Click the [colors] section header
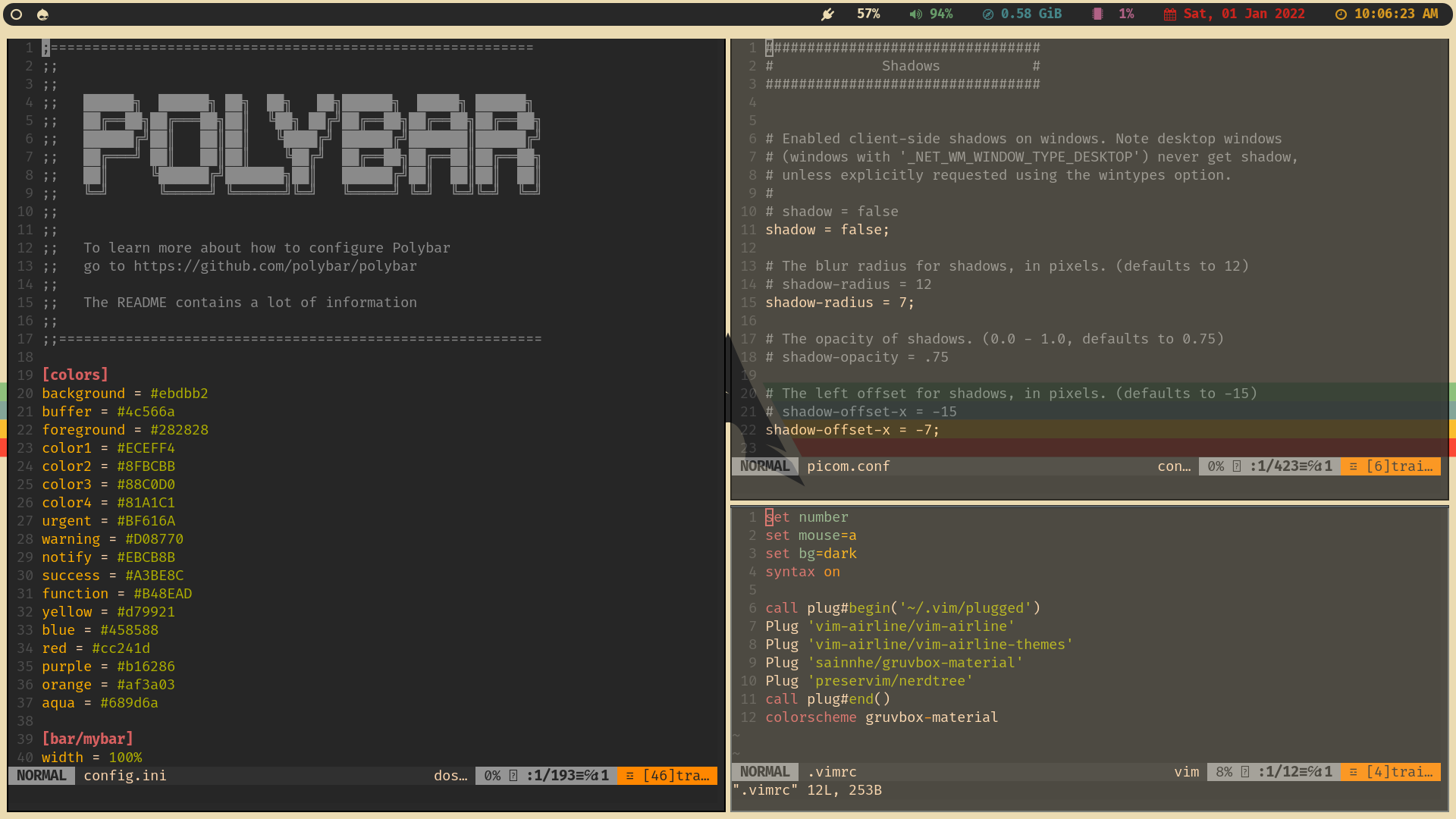 (75, 375)
